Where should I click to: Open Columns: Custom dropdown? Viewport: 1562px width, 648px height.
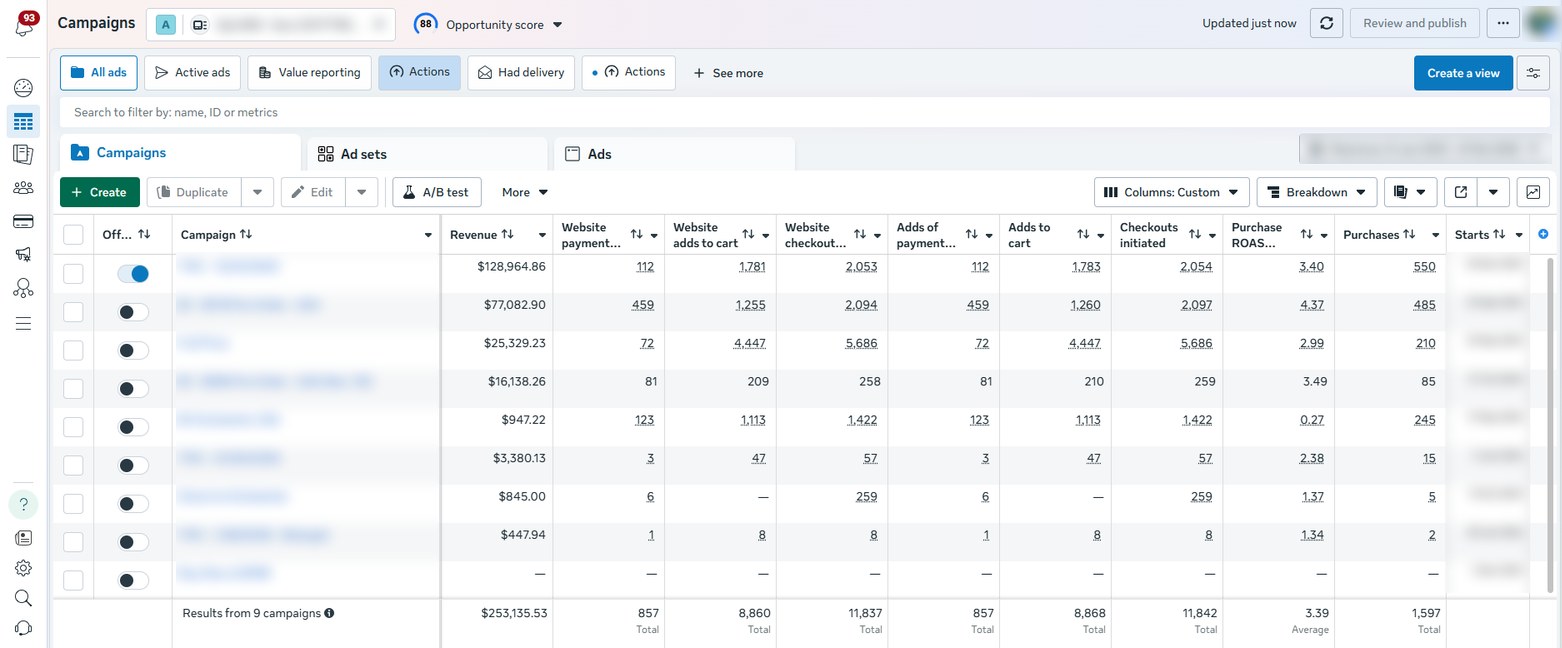click(1173, 192)
